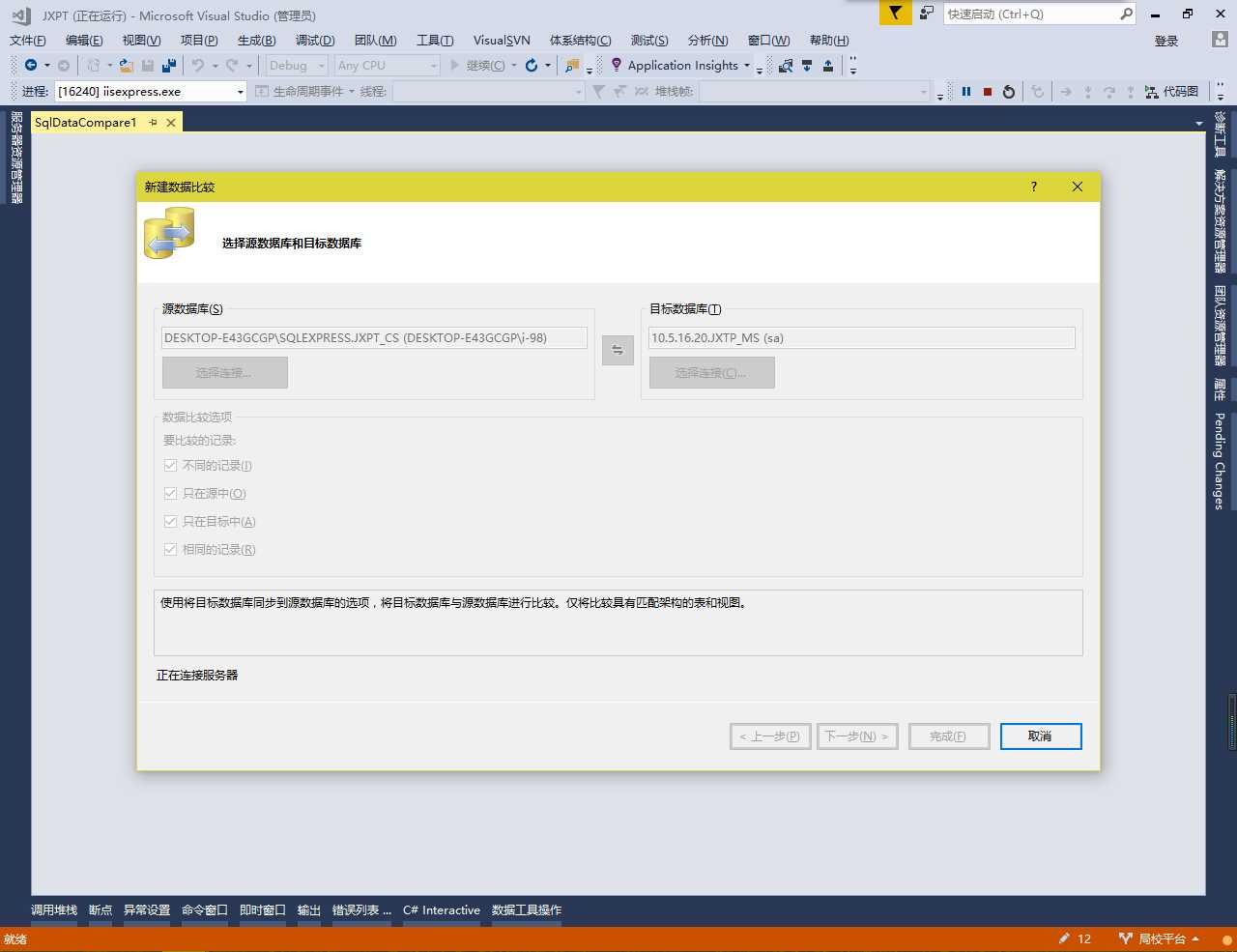
Task: Open the 数据工具操作 tab
Action: click(x=527, y=910)
